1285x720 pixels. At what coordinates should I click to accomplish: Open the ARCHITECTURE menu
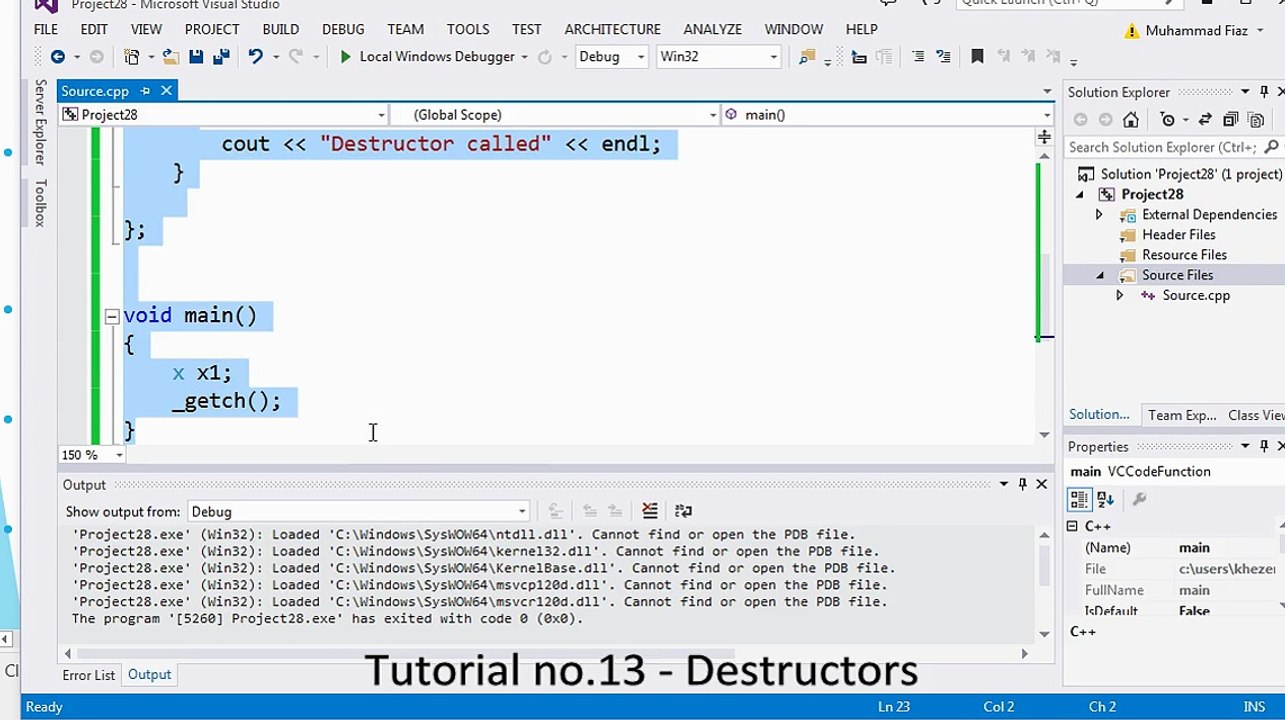pos(612,29)
